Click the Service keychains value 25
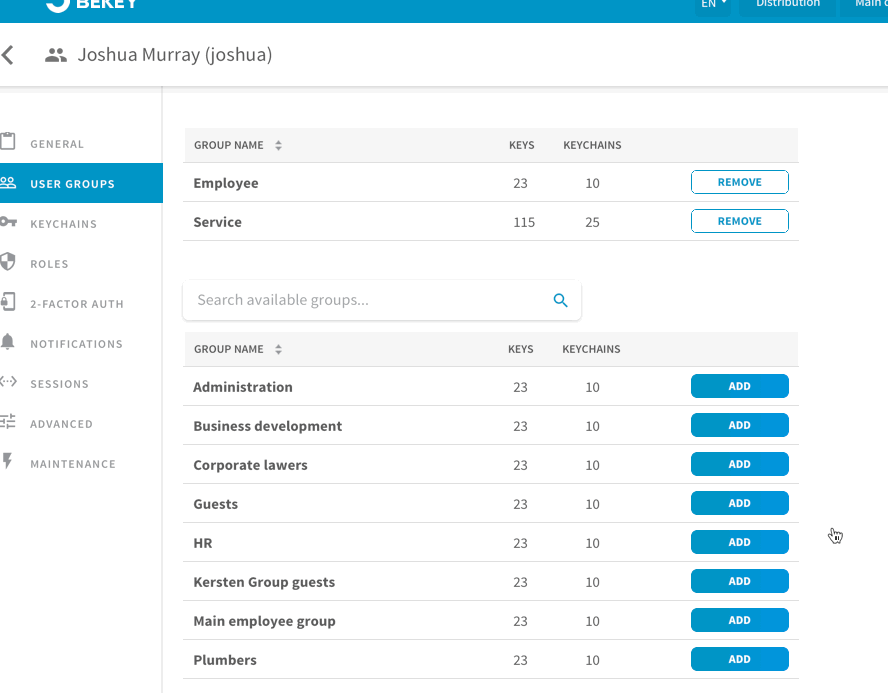 [x=592, y=223]
